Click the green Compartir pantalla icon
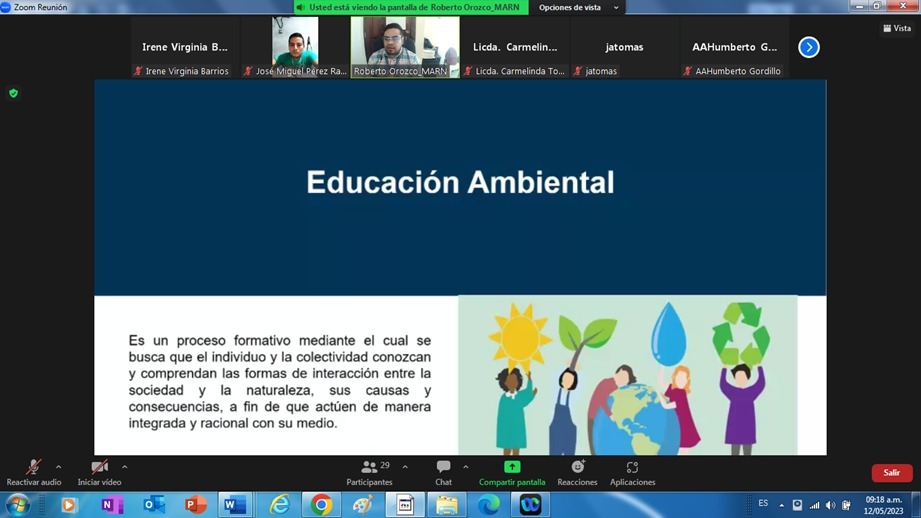This screenshot has height=518, width=921. [512, 467]
